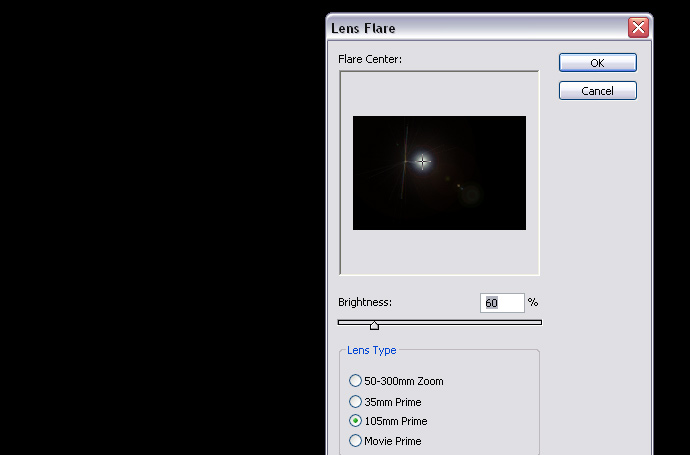Select the 50-300mm Zoom lens type

tap(396, 381)
